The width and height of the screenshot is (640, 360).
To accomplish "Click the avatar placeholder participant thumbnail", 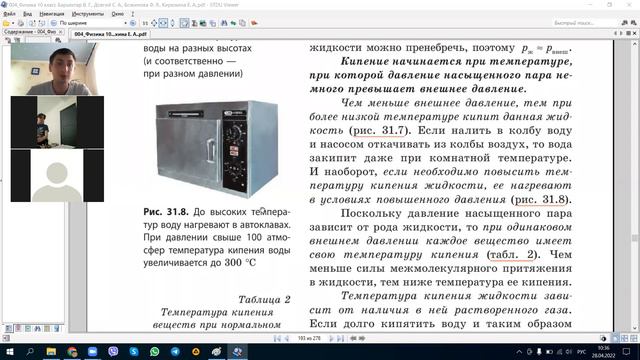I will tap(57, 176).
